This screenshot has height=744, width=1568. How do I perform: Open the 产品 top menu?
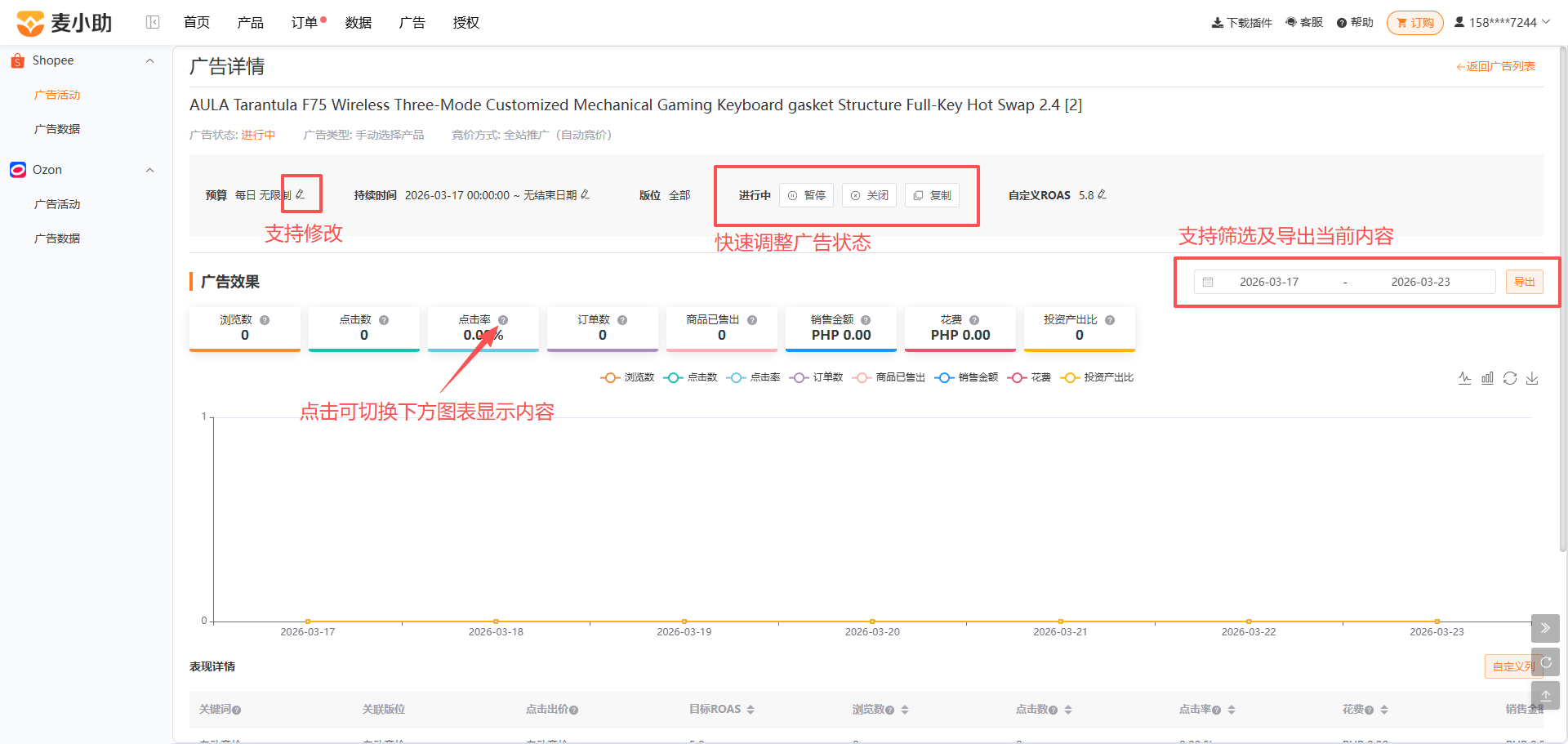click(251, 22)
